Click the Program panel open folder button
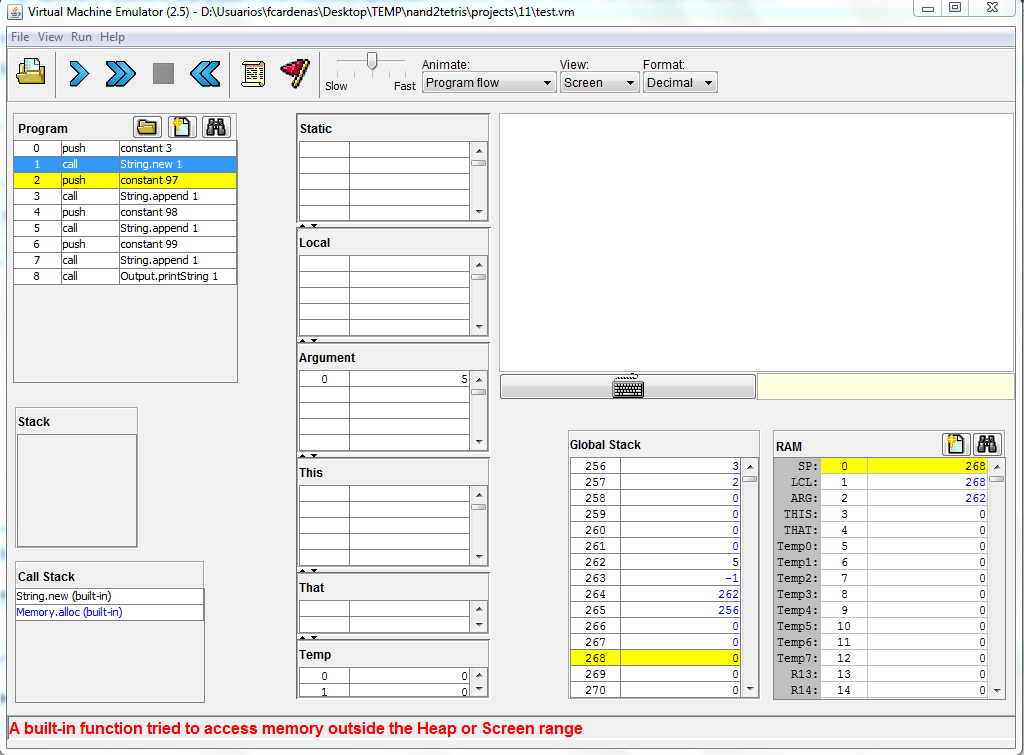The height and width of the screenshot is (755, 1024). click(x=148, y=127)
